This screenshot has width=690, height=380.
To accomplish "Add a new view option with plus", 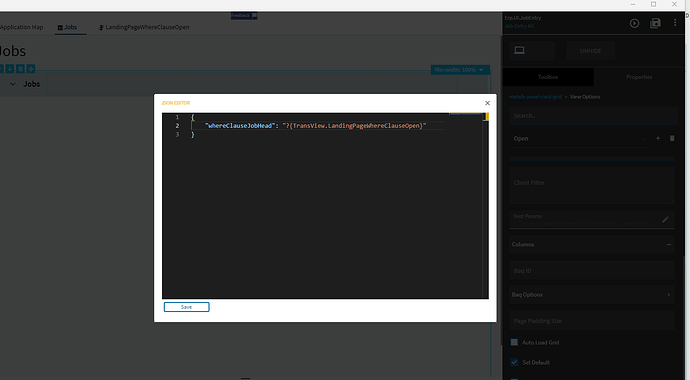I will (x=658, y=139).
